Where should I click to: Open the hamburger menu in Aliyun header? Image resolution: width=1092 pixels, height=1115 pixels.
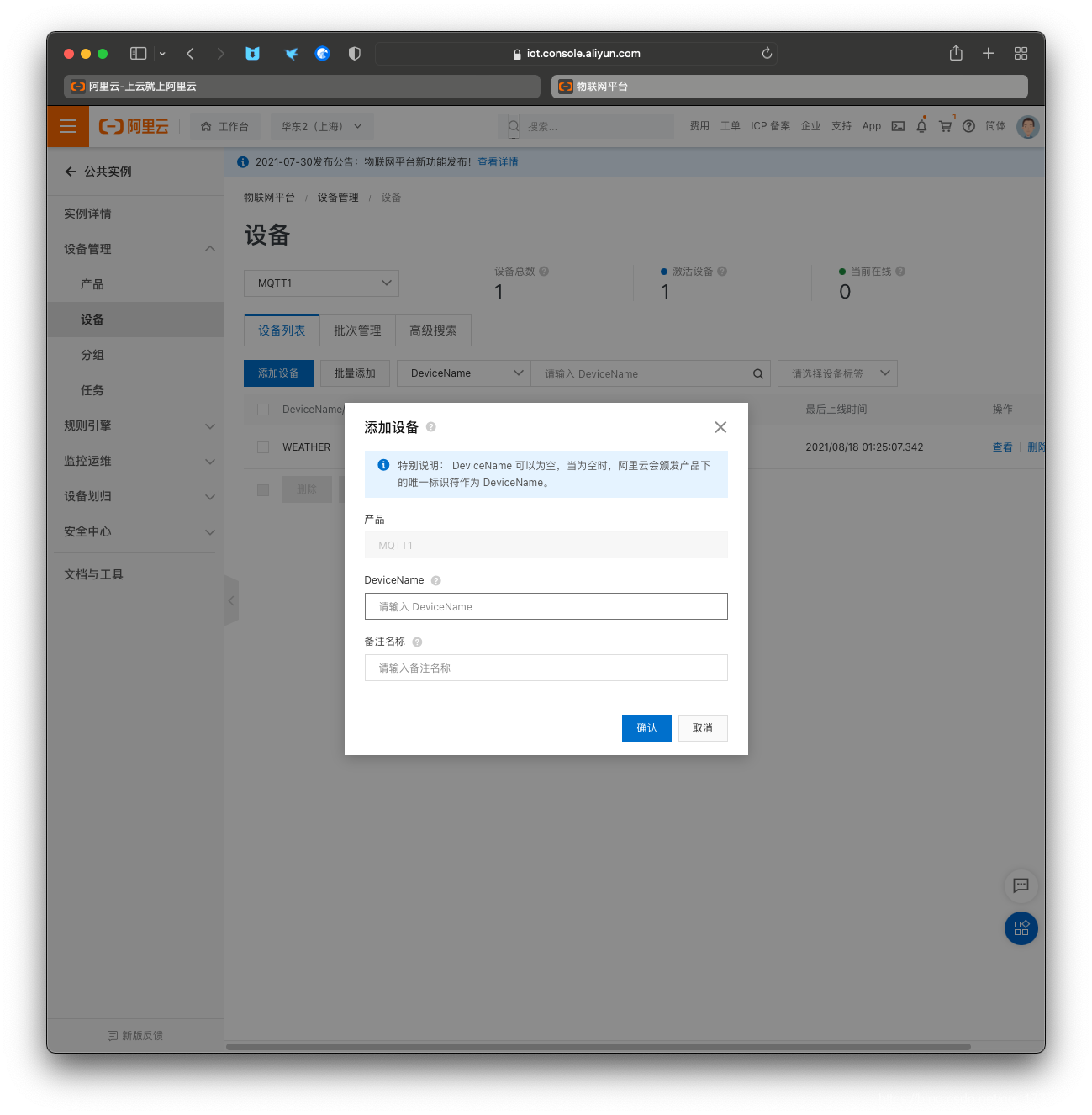pyautogui.click(x=68, y=126)
